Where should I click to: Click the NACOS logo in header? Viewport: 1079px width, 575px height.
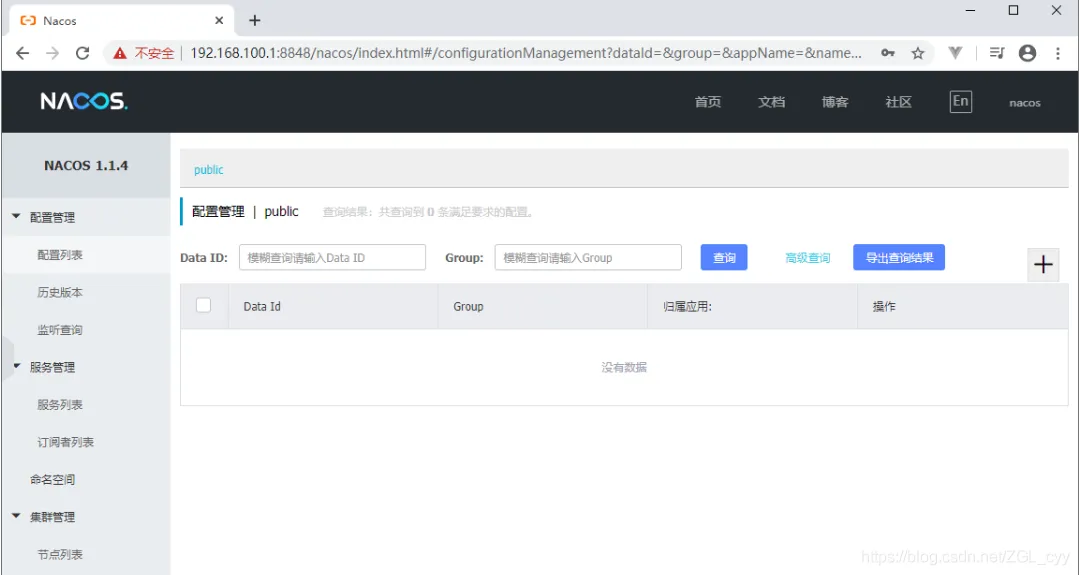tap(84, 102)
